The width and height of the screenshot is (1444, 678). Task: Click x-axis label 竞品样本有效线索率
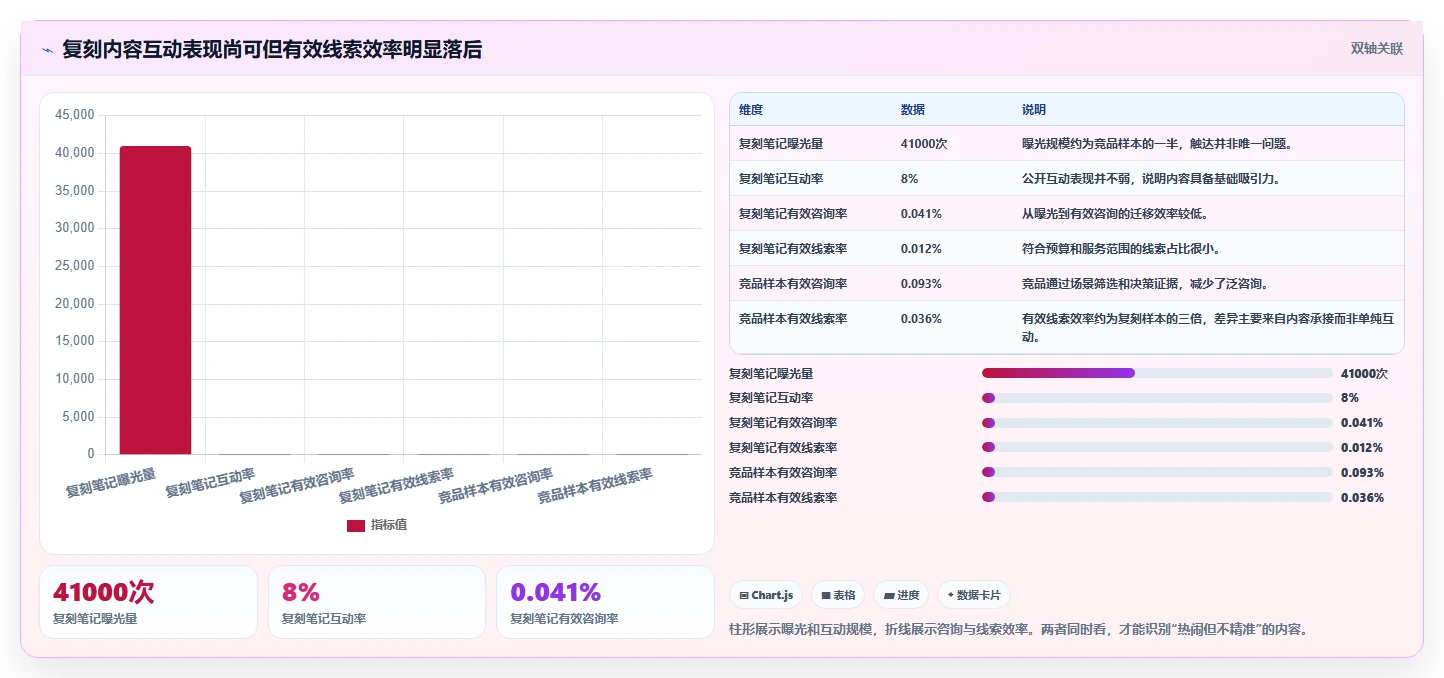(595, 485)
